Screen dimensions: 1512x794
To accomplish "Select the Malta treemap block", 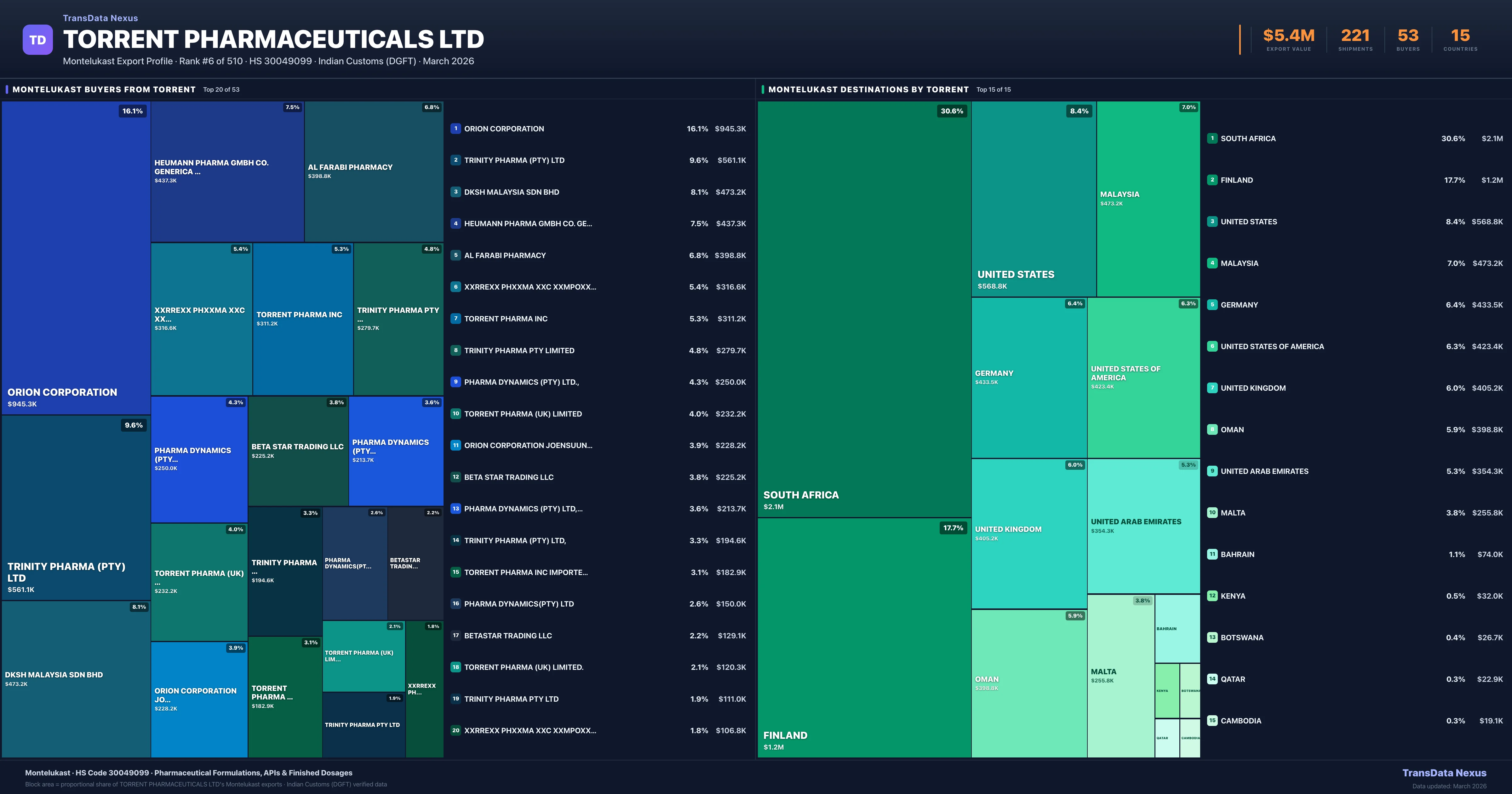I will pos(1120,675).
